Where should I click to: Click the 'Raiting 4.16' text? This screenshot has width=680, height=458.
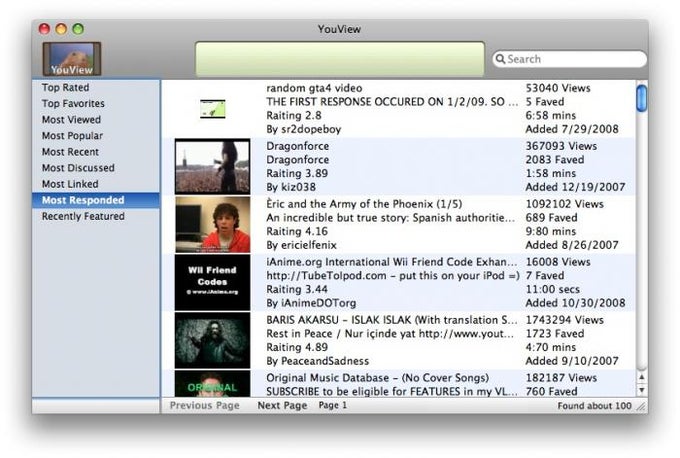pos(297,231)
